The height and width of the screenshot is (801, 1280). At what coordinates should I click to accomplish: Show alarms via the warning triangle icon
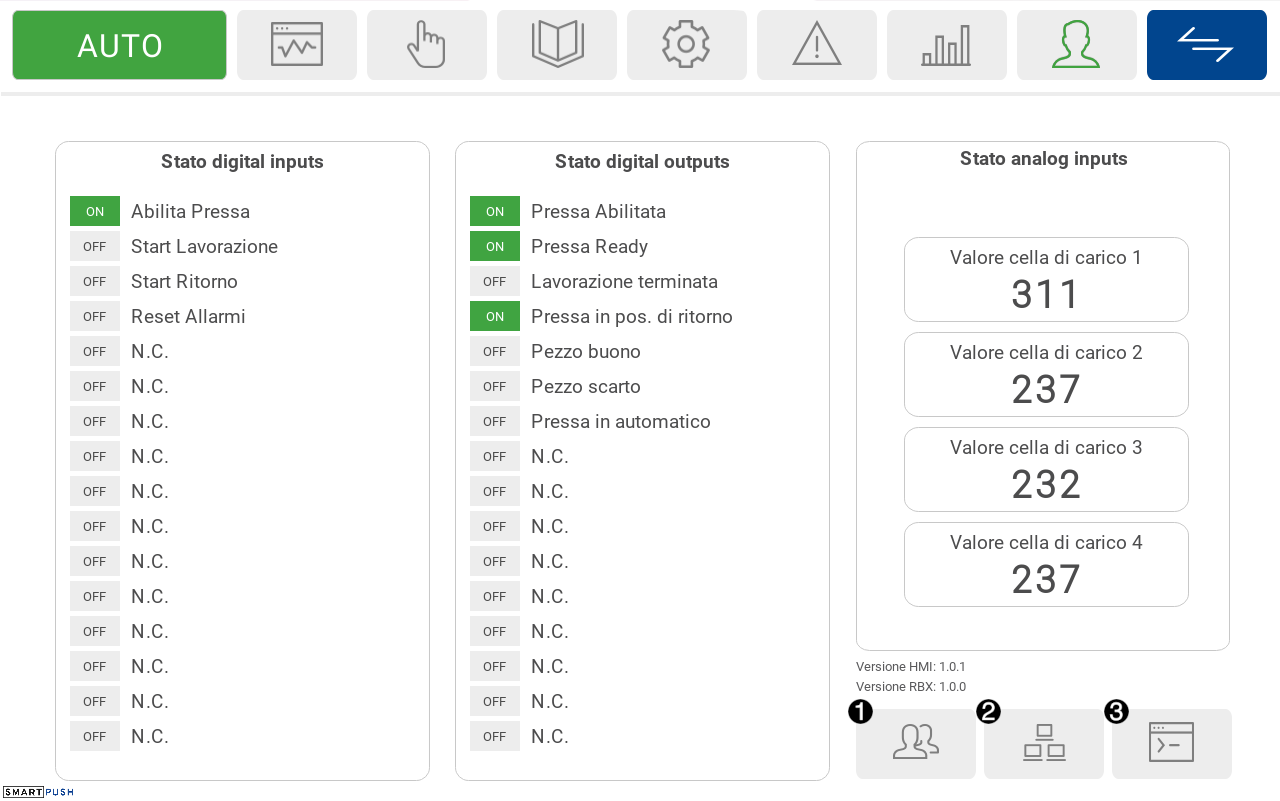coord(817,45)
